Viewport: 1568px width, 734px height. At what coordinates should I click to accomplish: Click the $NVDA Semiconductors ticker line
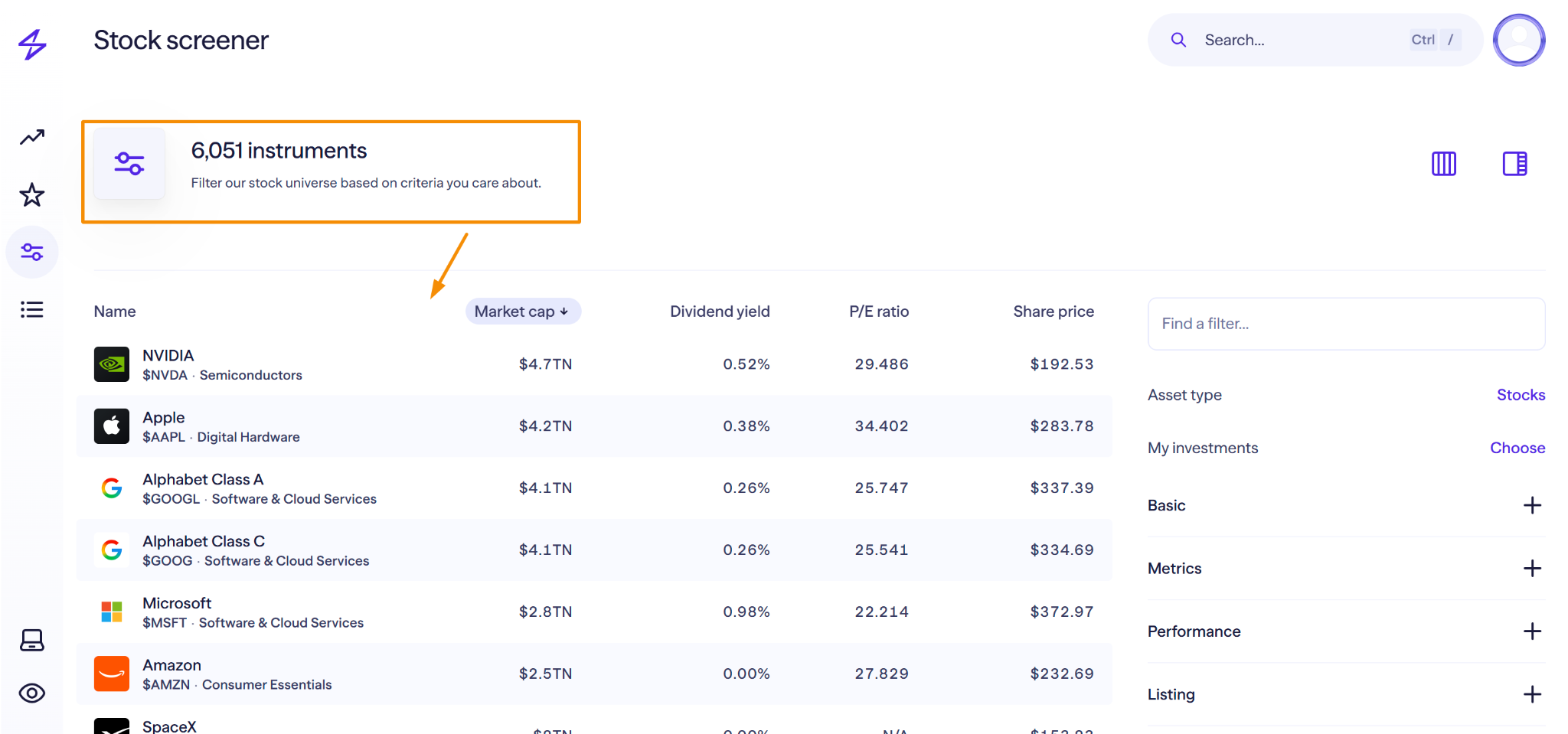tap(222, 375)
